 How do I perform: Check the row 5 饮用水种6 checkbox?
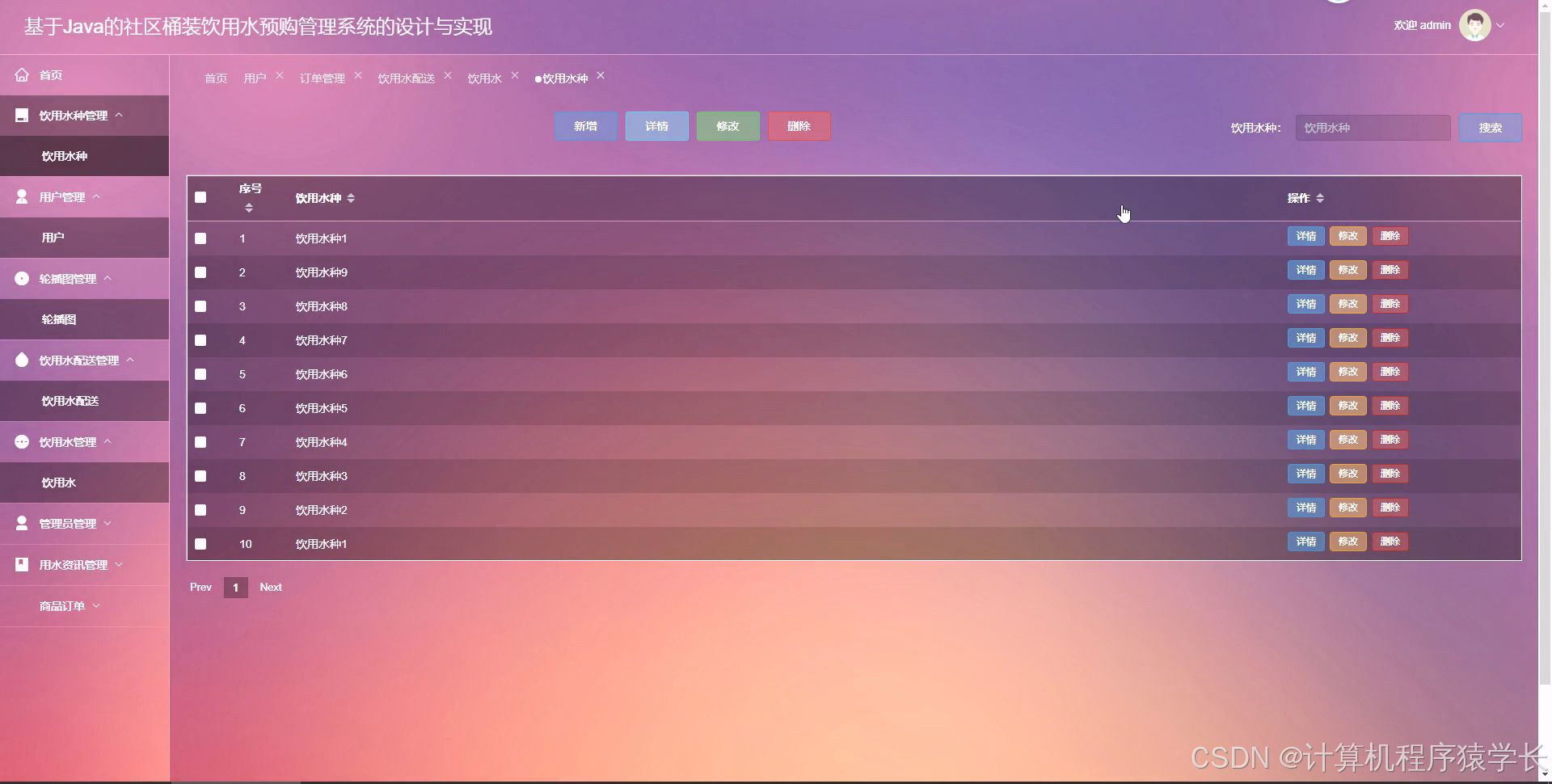point(200,374)
